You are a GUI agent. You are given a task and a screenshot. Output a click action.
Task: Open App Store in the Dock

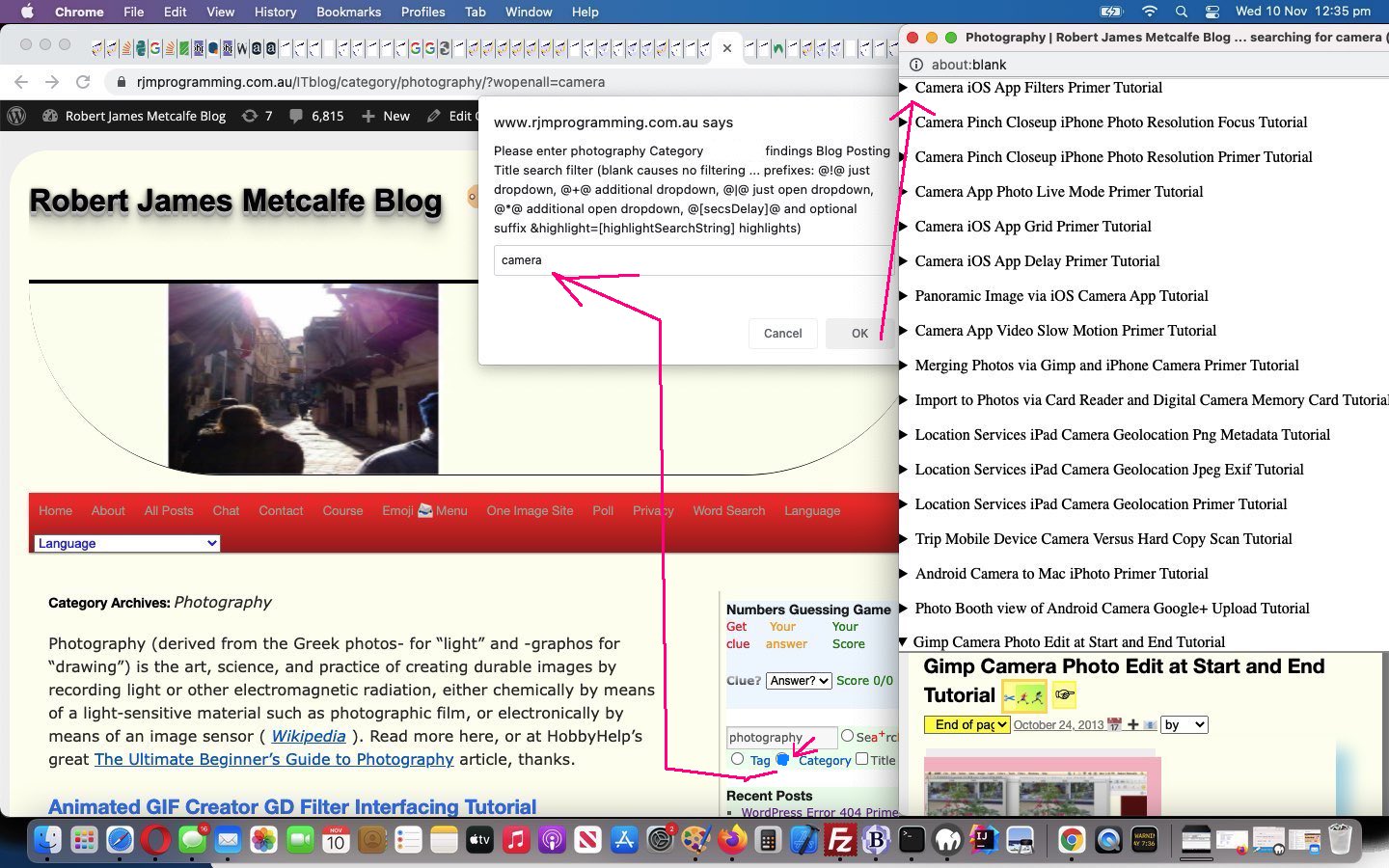point(624,841)
